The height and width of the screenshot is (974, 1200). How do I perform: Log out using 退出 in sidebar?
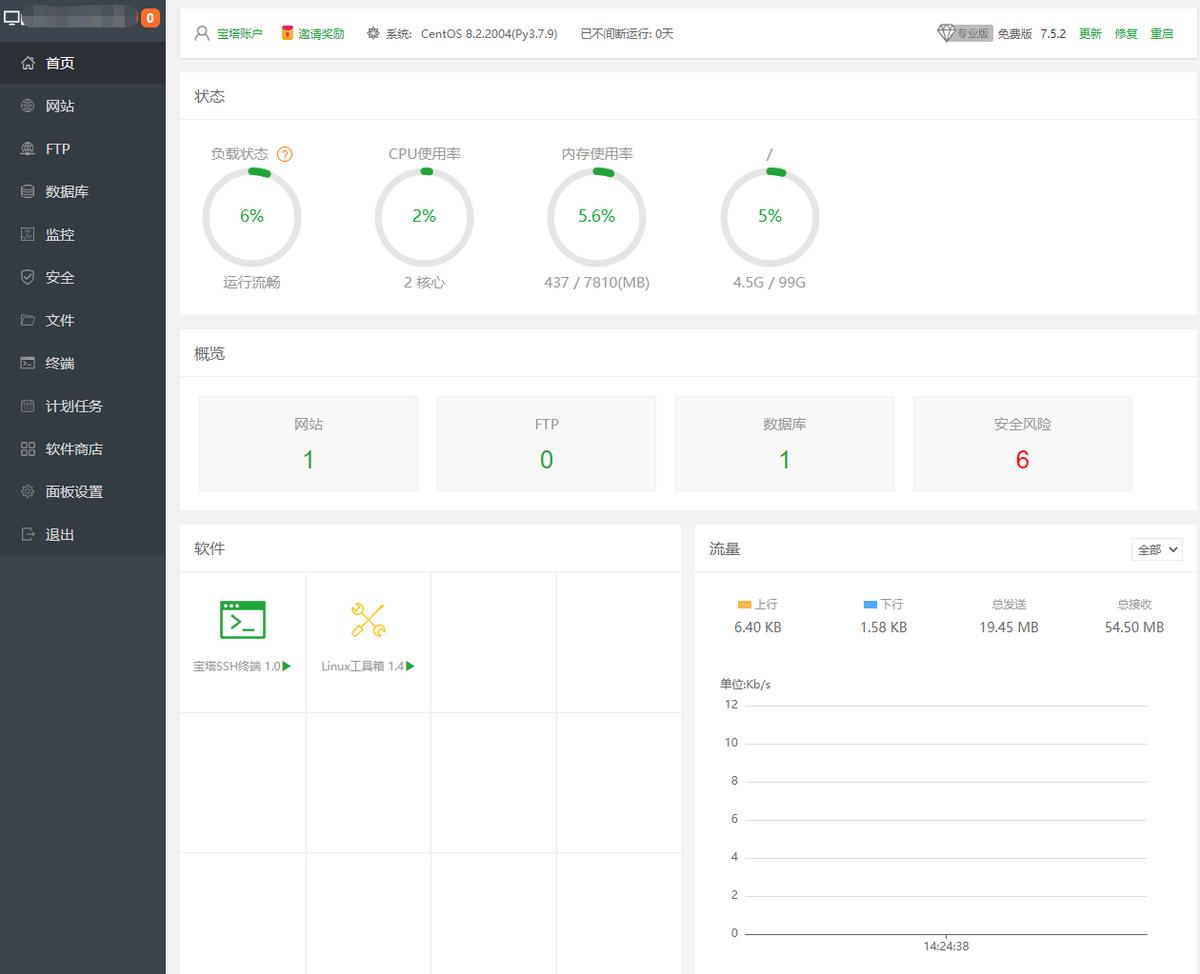point(60,535)
